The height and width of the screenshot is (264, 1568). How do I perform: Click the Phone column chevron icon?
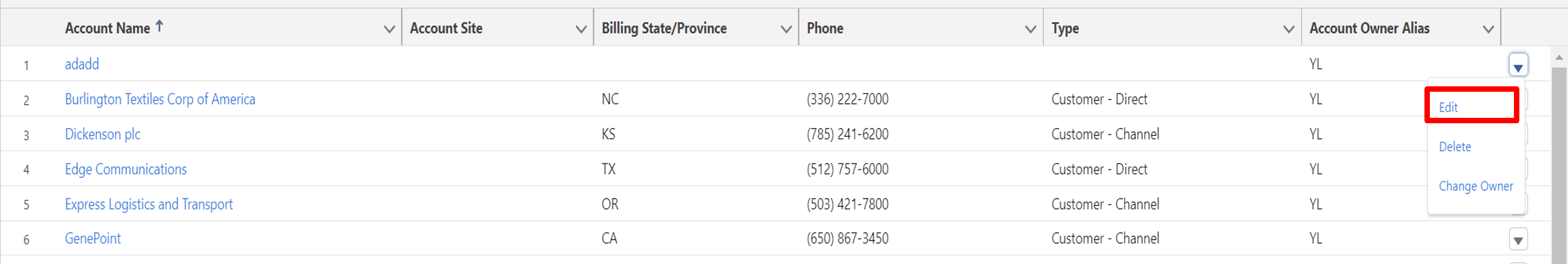1030,29
